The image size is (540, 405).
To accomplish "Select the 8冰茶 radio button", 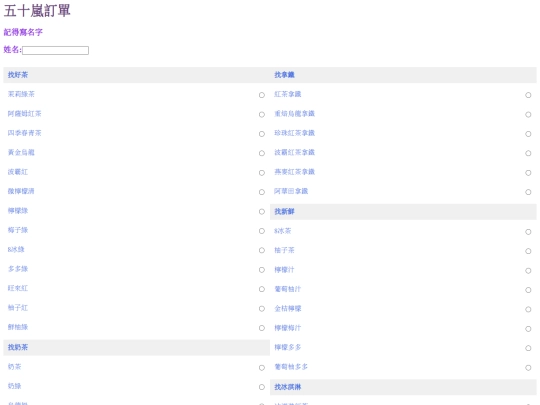I will pyautogui.click(x=528, y=232).
